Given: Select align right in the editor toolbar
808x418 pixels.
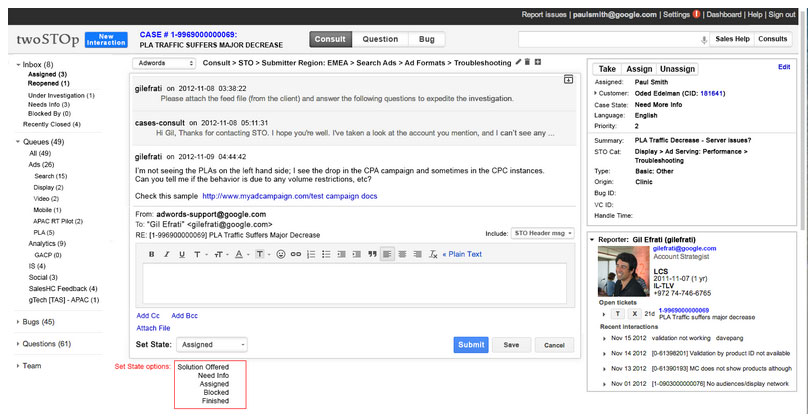Looking at the screenshot, I should [418, 254].
